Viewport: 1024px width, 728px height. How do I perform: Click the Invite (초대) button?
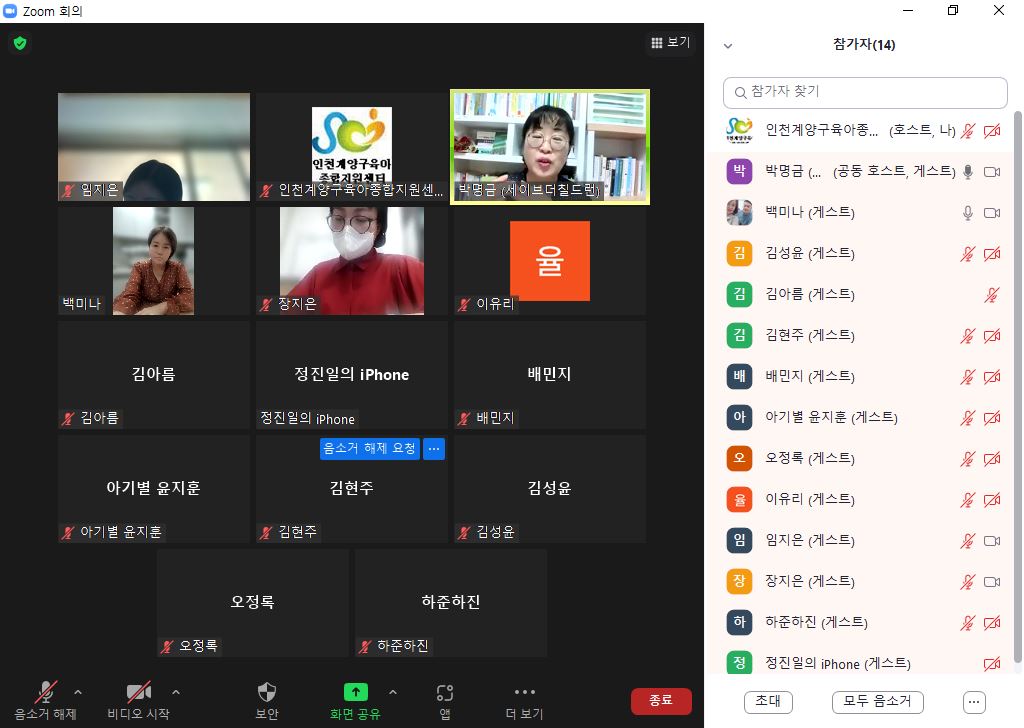pyautogui.click(x=768, y=701)
